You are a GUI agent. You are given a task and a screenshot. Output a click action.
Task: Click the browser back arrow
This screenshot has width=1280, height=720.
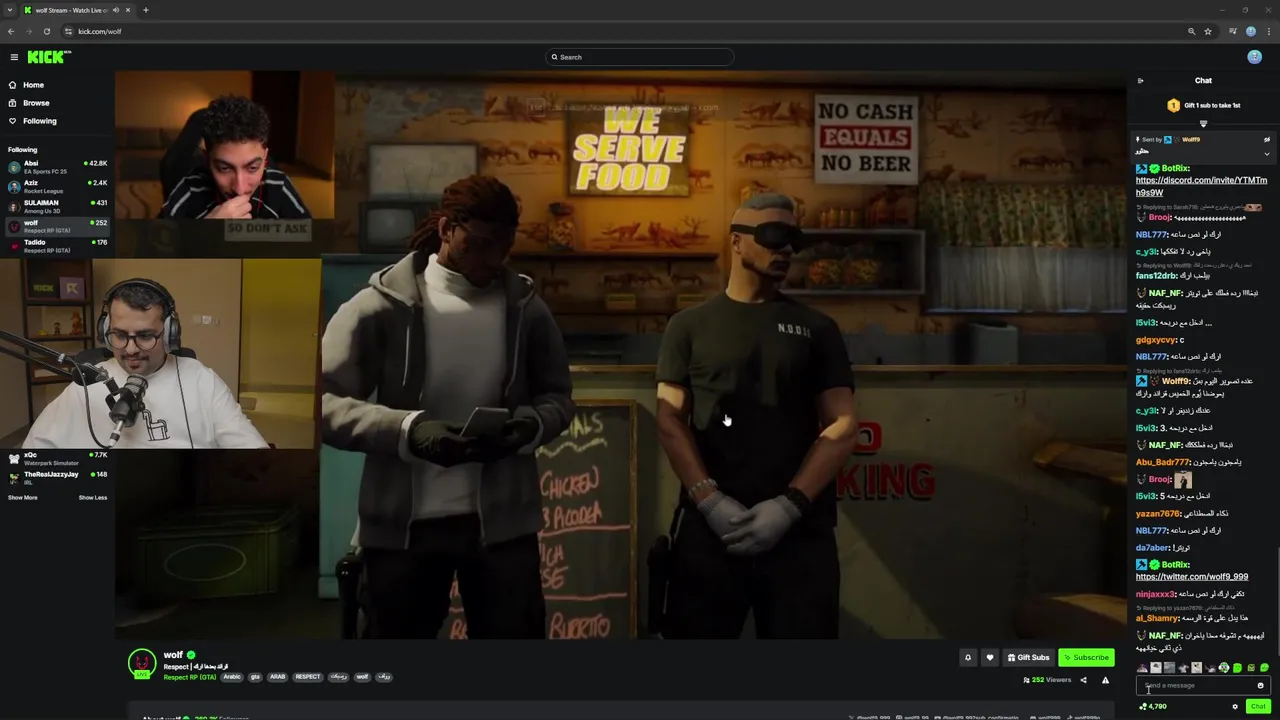click(11, 31)
